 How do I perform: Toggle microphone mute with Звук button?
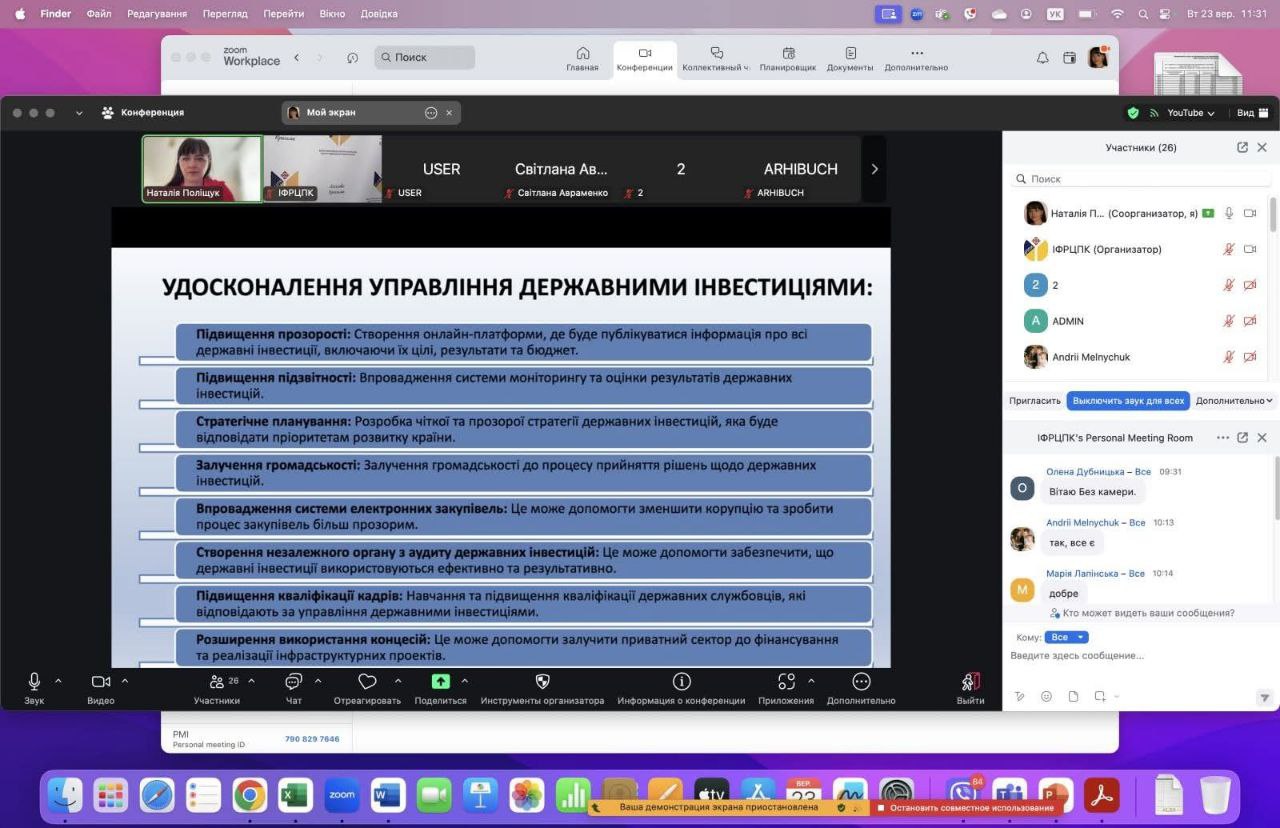pos(34,682)
